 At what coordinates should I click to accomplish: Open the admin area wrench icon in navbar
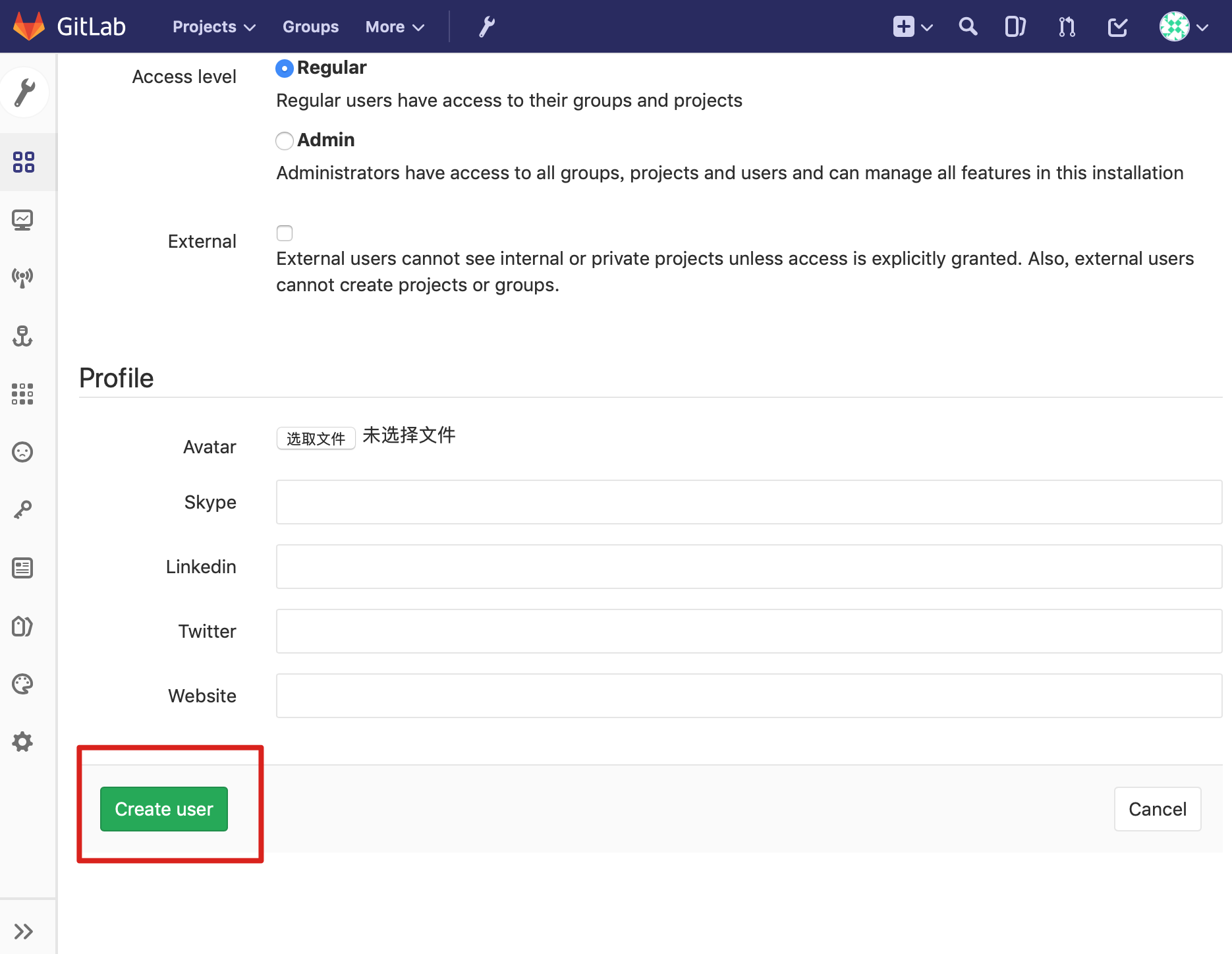click(x=487, y=26)
